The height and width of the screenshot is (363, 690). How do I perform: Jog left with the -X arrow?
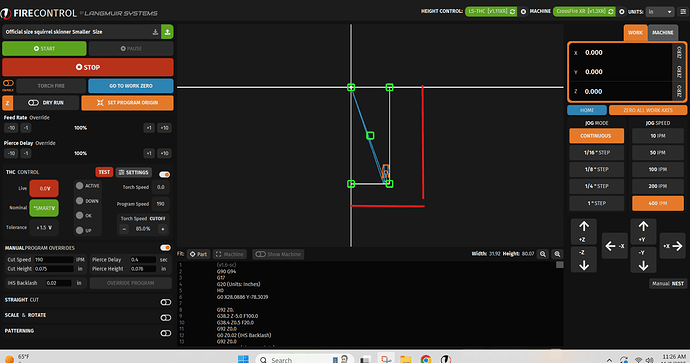coord(614,246)
